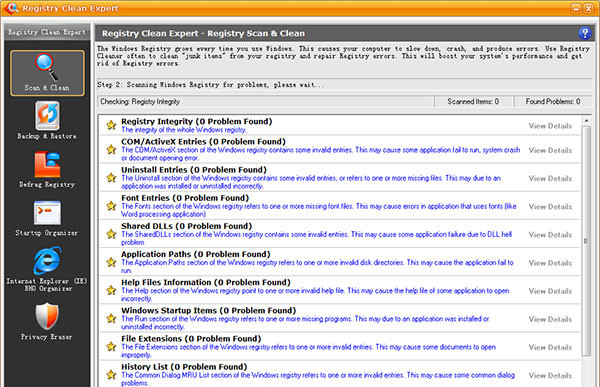Screen dimensions: 600x387
Task: Click the star icon beside Application Paths
Action: pyautogui.click(x=111, y=262)
